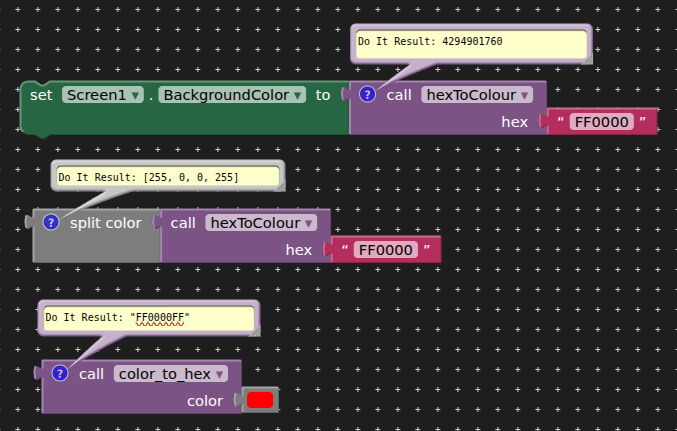The width and height of the screenshot is (677, 431).
Task: Select the gray split color block label
Action: [105, 223]
